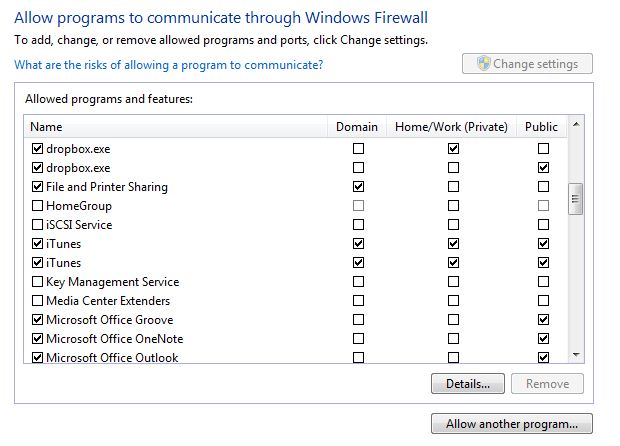Screen dimensions: 620x446
Task: Select the Microsoft Office Outlook row
Action: (x=112, y=357)
